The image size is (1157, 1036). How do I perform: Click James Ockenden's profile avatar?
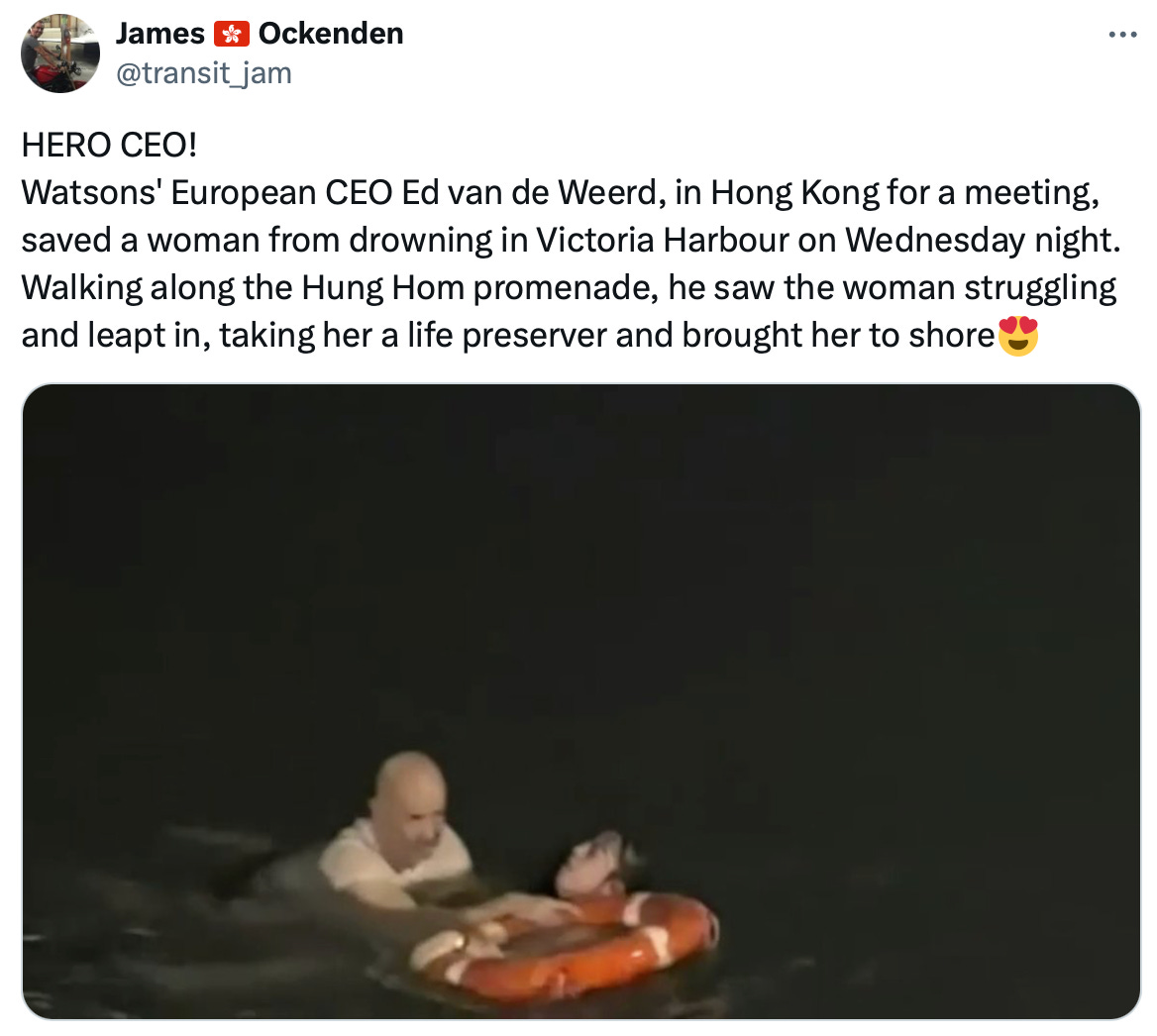(x=59, y=53)
